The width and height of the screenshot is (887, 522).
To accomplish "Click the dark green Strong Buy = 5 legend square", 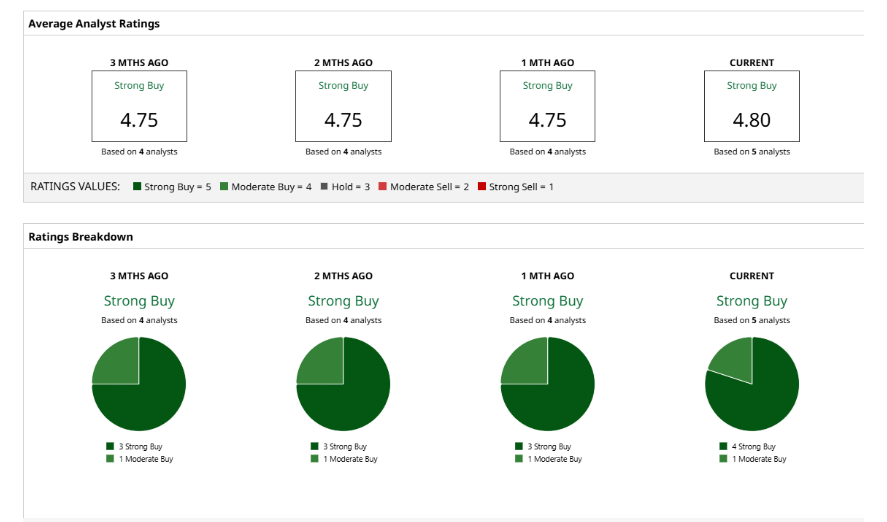I will [137, 187].
